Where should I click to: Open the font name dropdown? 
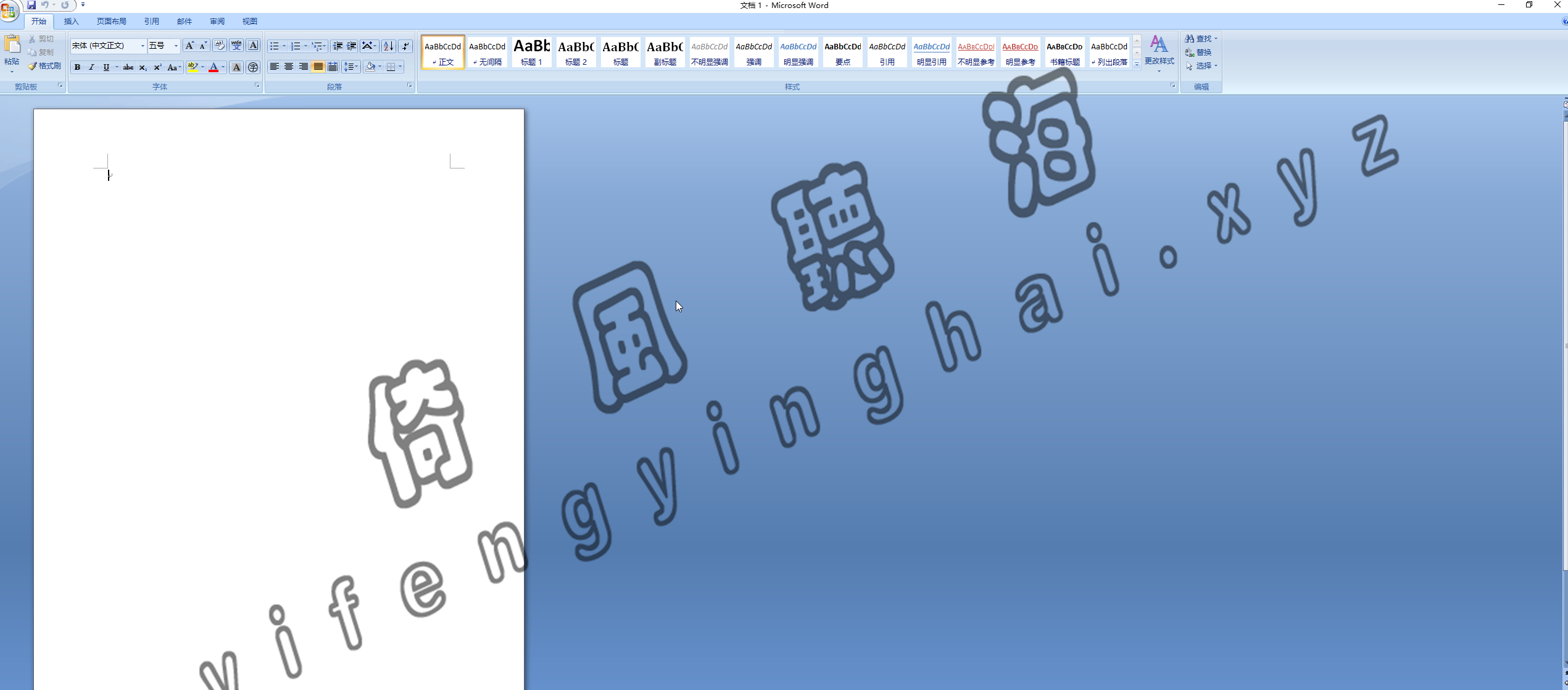pyautogui.click(x=143, y=46)
